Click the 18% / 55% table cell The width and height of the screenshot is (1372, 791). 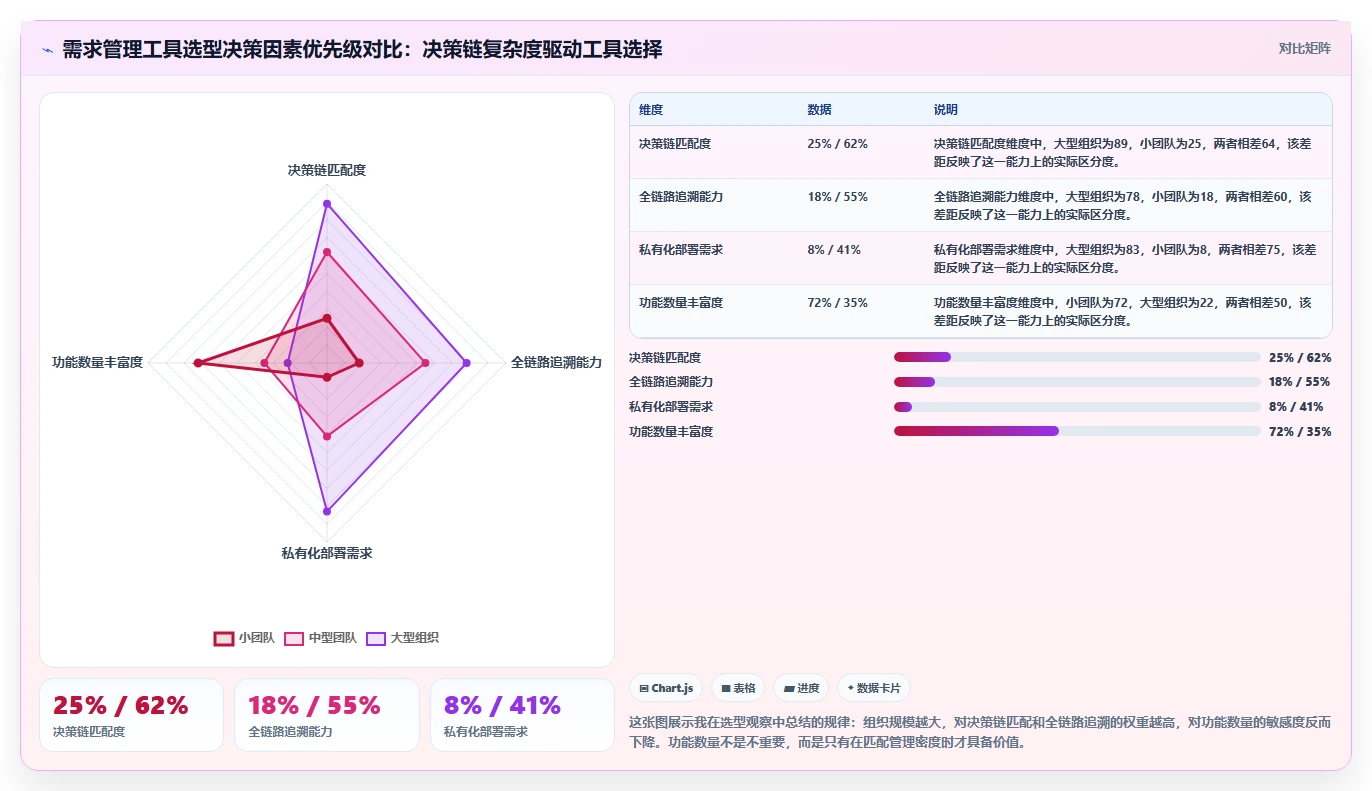(x=837, y=197)
